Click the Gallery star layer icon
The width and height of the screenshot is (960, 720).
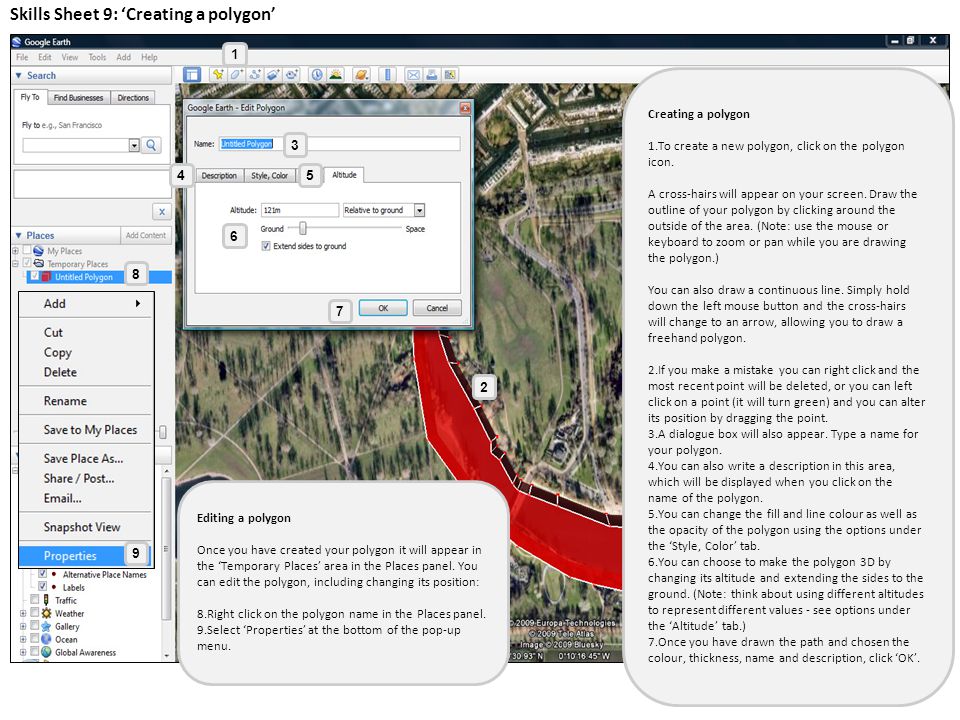(46, 626)
